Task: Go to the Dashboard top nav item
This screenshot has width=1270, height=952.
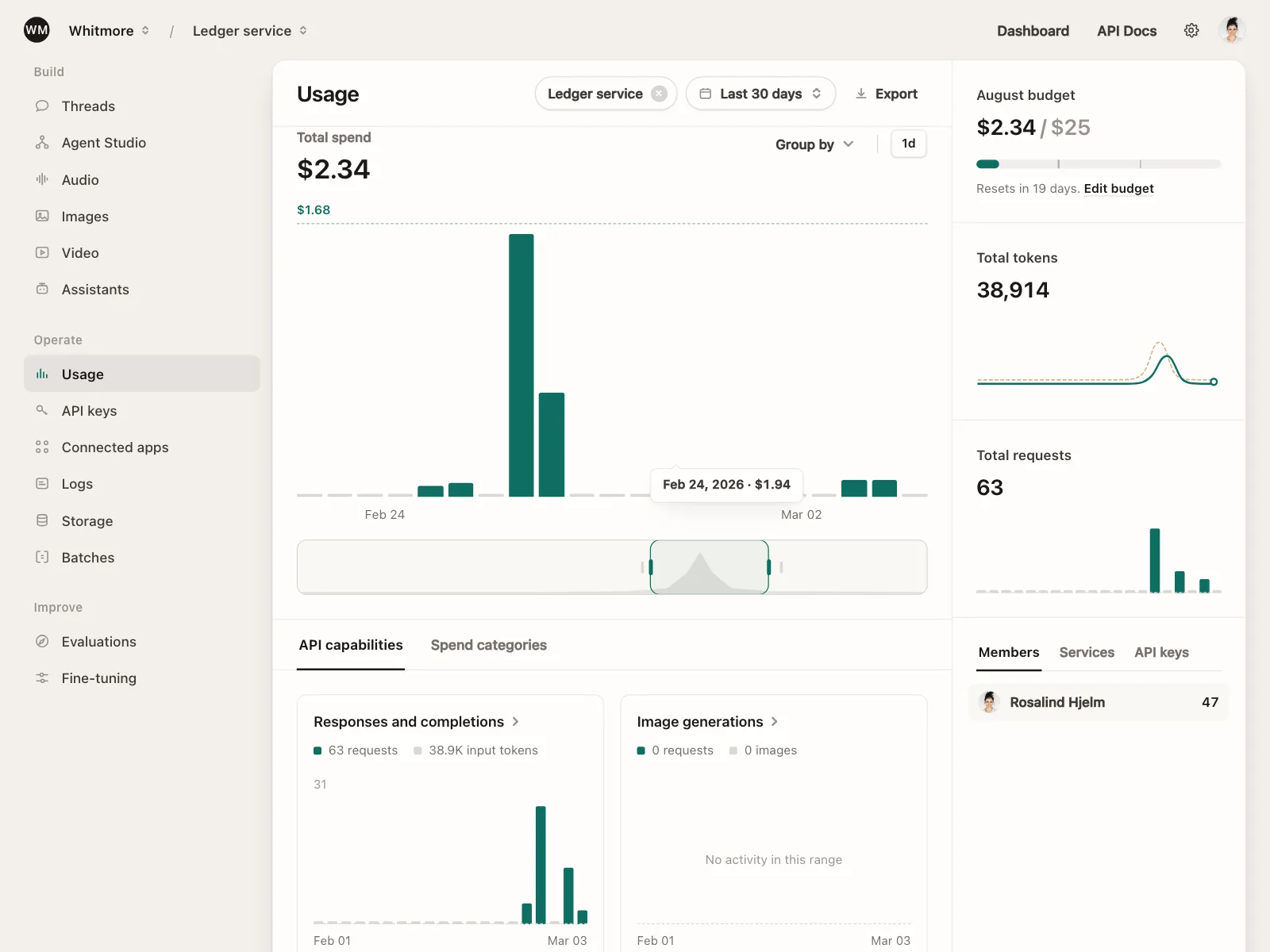Action: click(x=1033, y=31)
